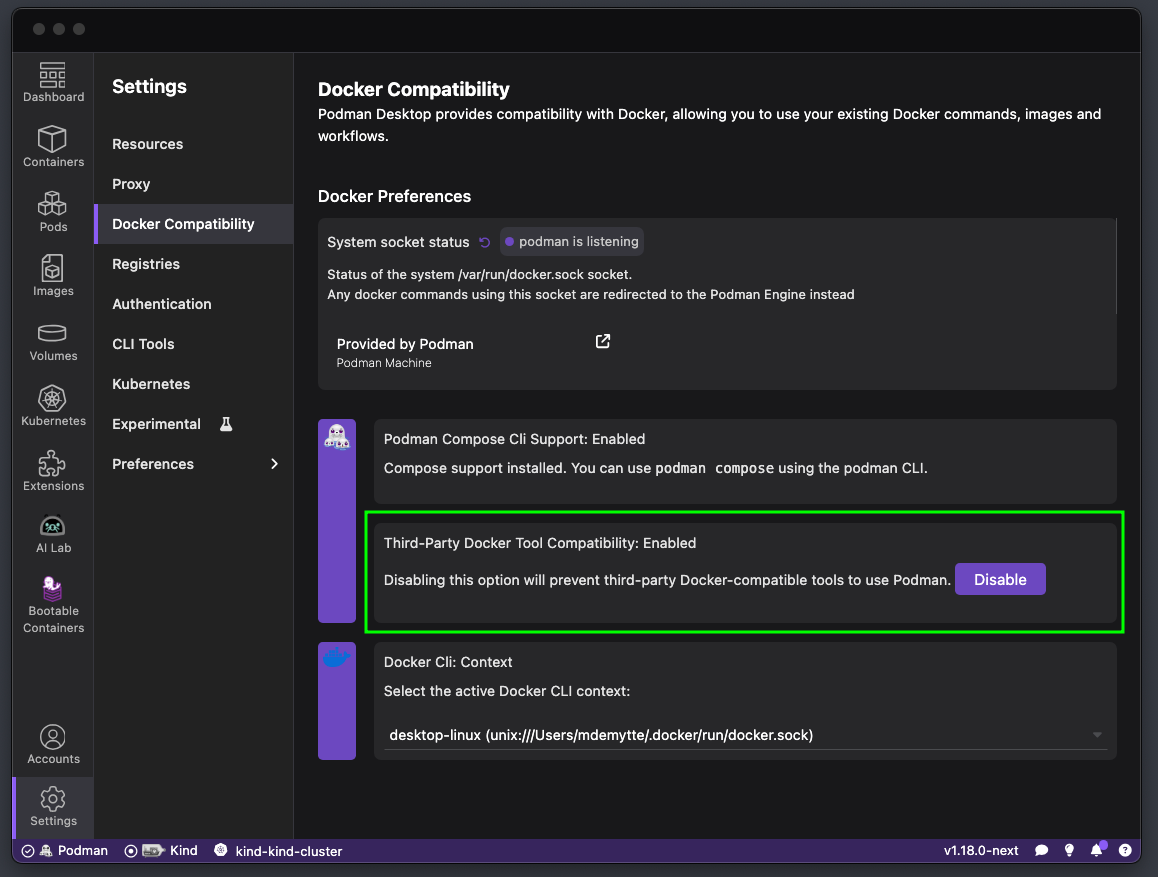
Task: Open the Authentication settings page
Action: tap(194, 304)
